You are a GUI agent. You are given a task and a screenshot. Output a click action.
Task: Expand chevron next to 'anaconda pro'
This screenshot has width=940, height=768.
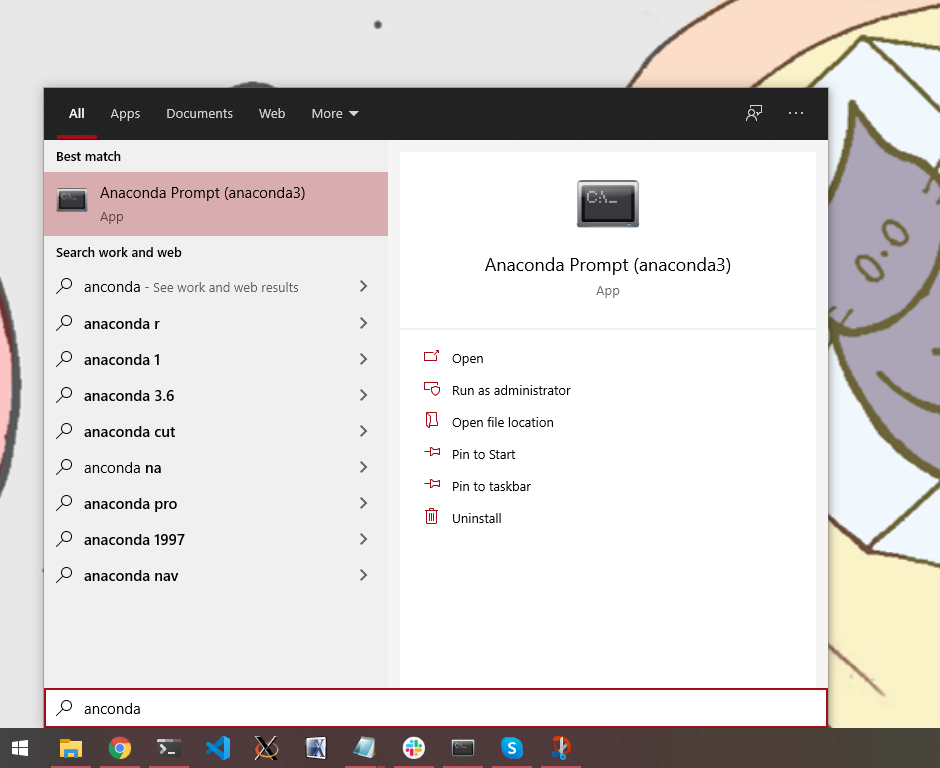(363, 503)
